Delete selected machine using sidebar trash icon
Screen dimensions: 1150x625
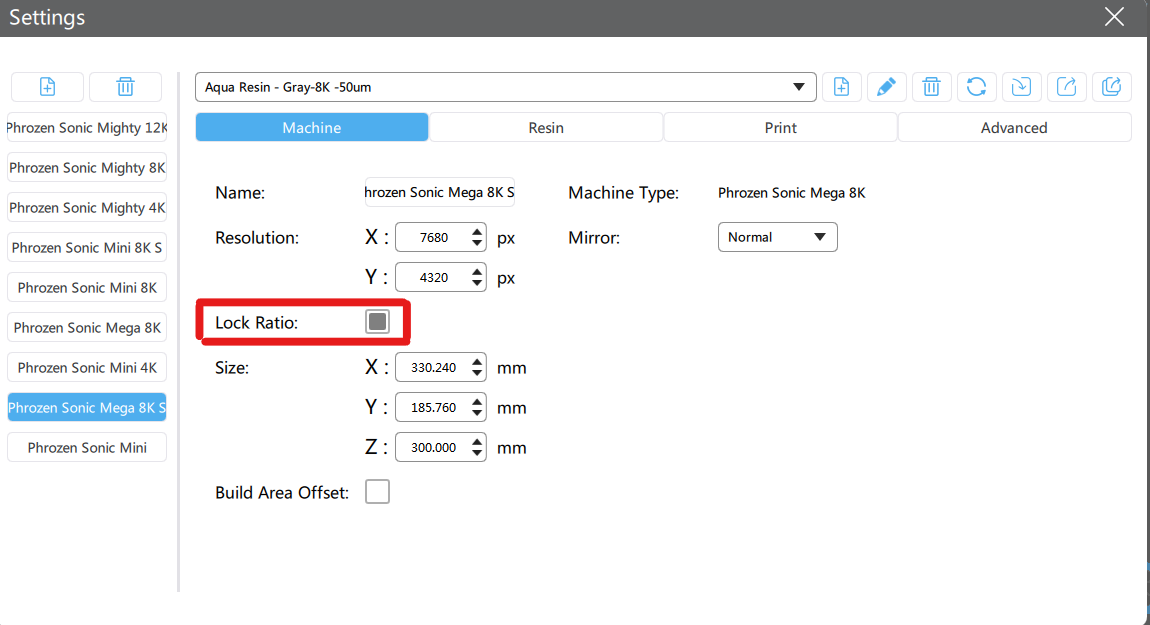pos(125,87)
